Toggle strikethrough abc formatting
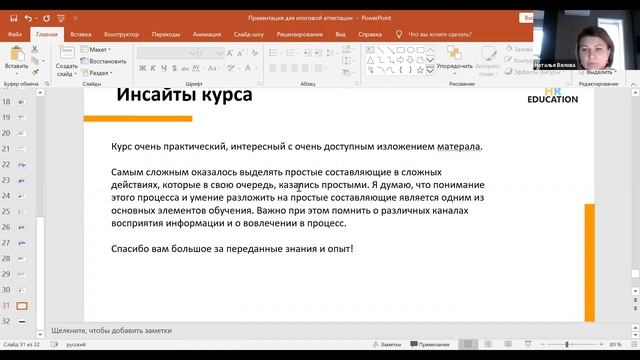The width and height of the screenshot is (640, 360). [185, 68]
